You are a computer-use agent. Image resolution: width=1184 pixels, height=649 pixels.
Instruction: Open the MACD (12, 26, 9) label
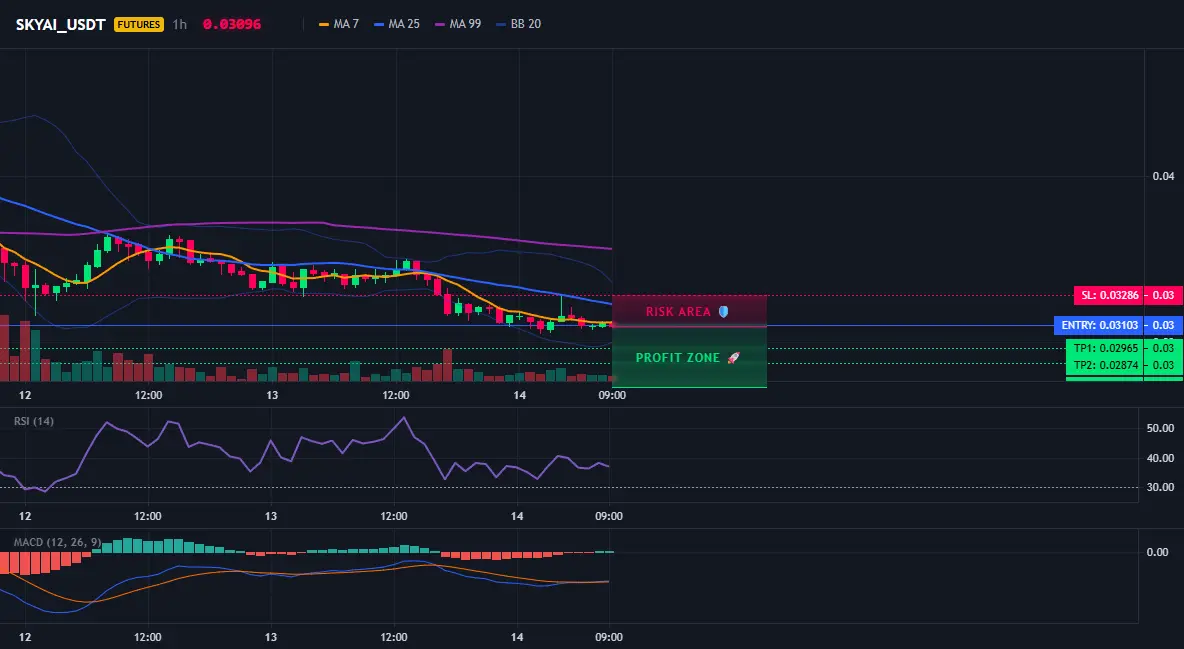[x=57, y=542]
